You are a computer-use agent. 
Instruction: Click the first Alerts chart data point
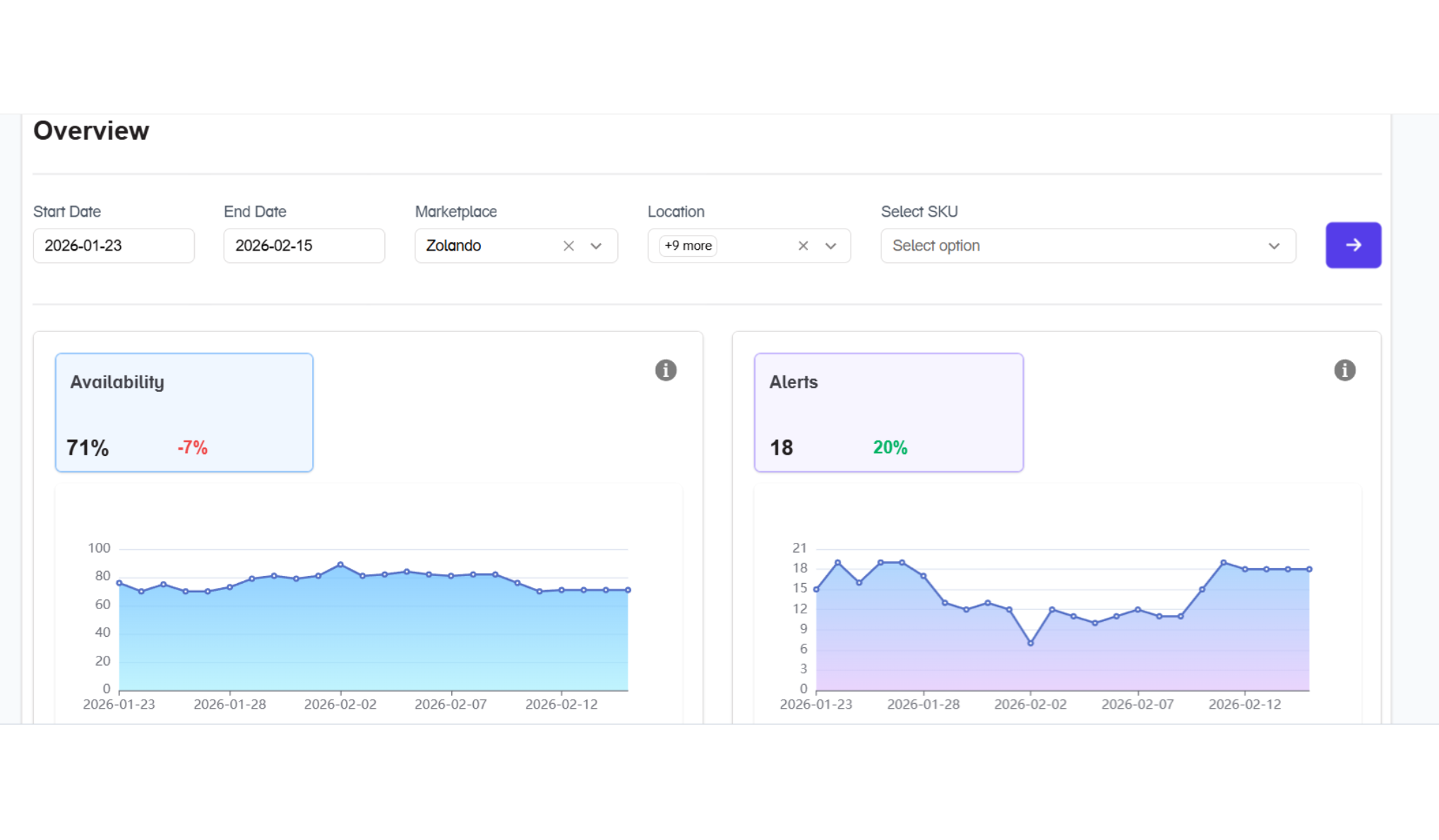tap(816, 589)
